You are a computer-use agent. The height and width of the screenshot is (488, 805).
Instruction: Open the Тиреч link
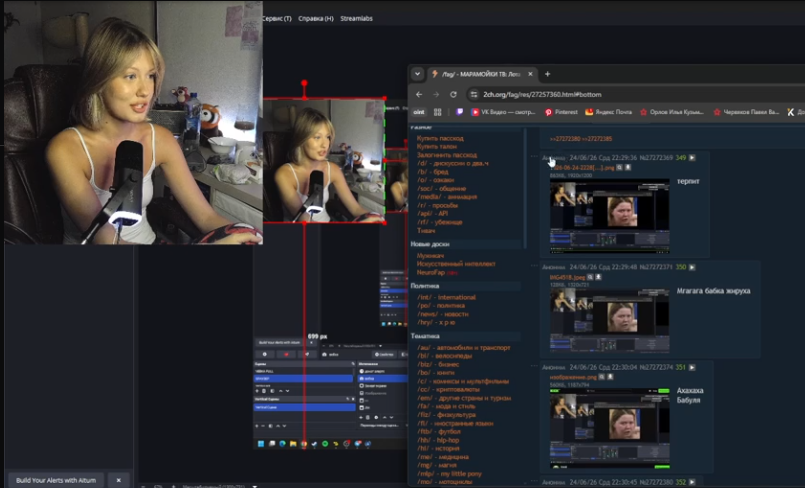click(x=426, y=230)
